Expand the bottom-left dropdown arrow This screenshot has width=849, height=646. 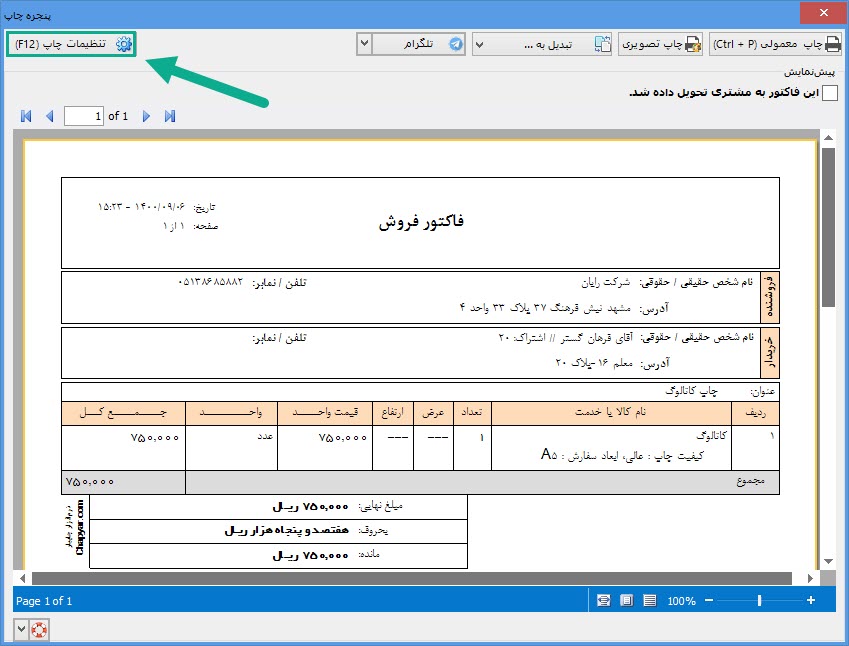(x=21, y=630)
